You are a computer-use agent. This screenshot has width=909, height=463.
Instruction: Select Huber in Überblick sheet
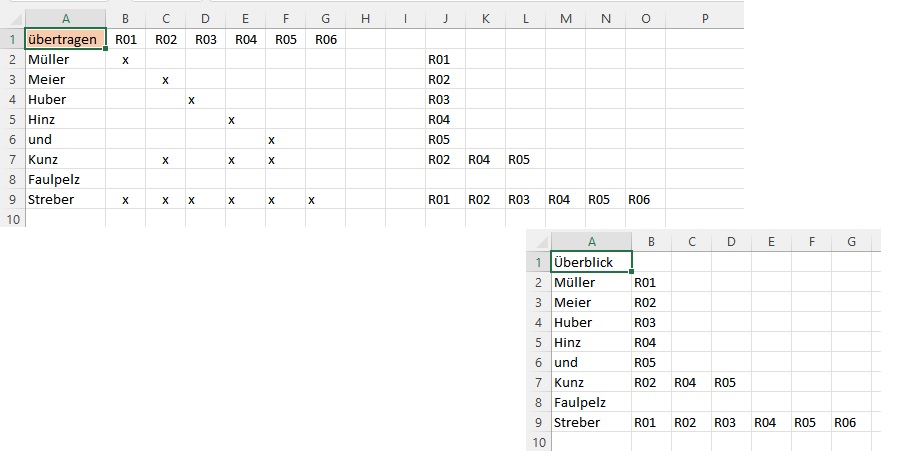click(591, 322)
